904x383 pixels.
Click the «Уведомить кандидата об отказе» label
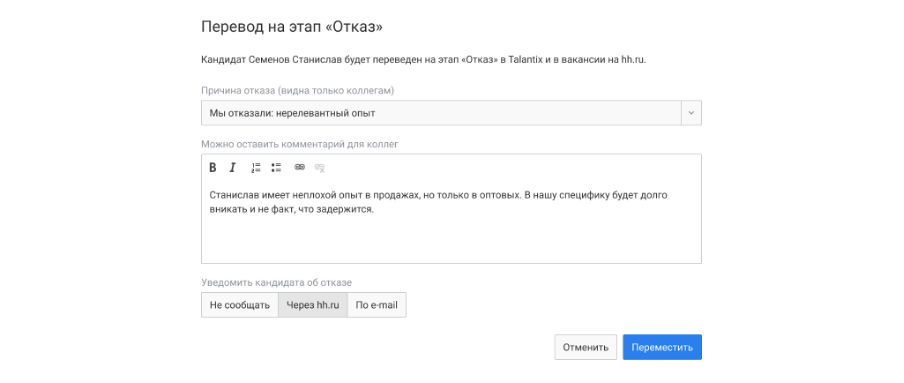point(276,283)
